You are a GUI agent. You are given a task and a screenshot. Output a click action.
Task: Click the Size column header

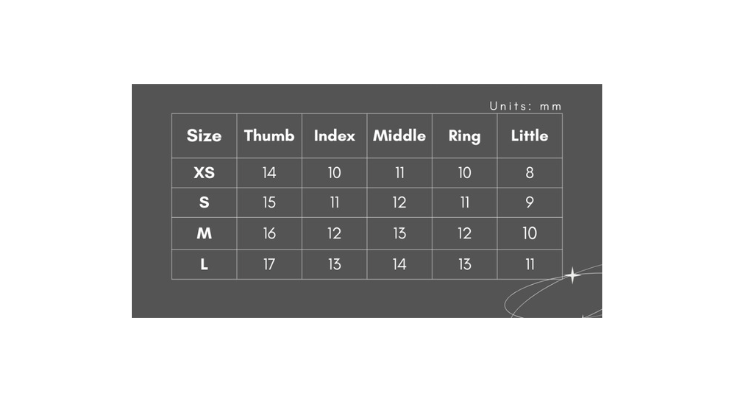coord(204,136)
